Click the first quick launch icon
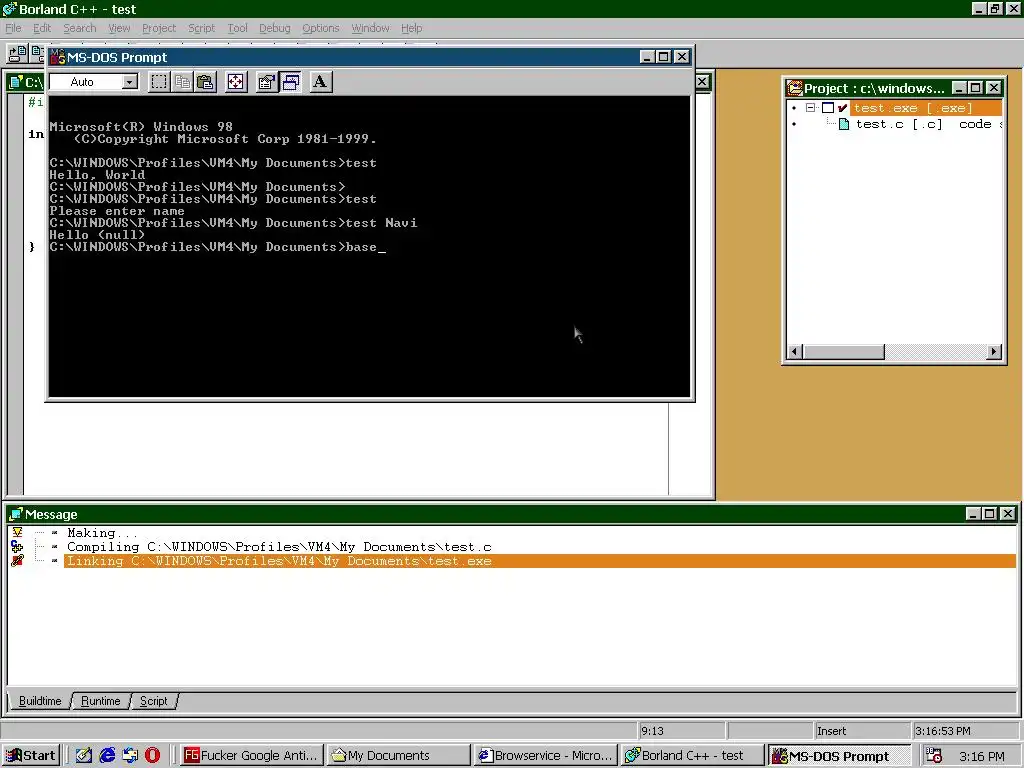The image size is (1024, 768). click(x=84, y=756)
